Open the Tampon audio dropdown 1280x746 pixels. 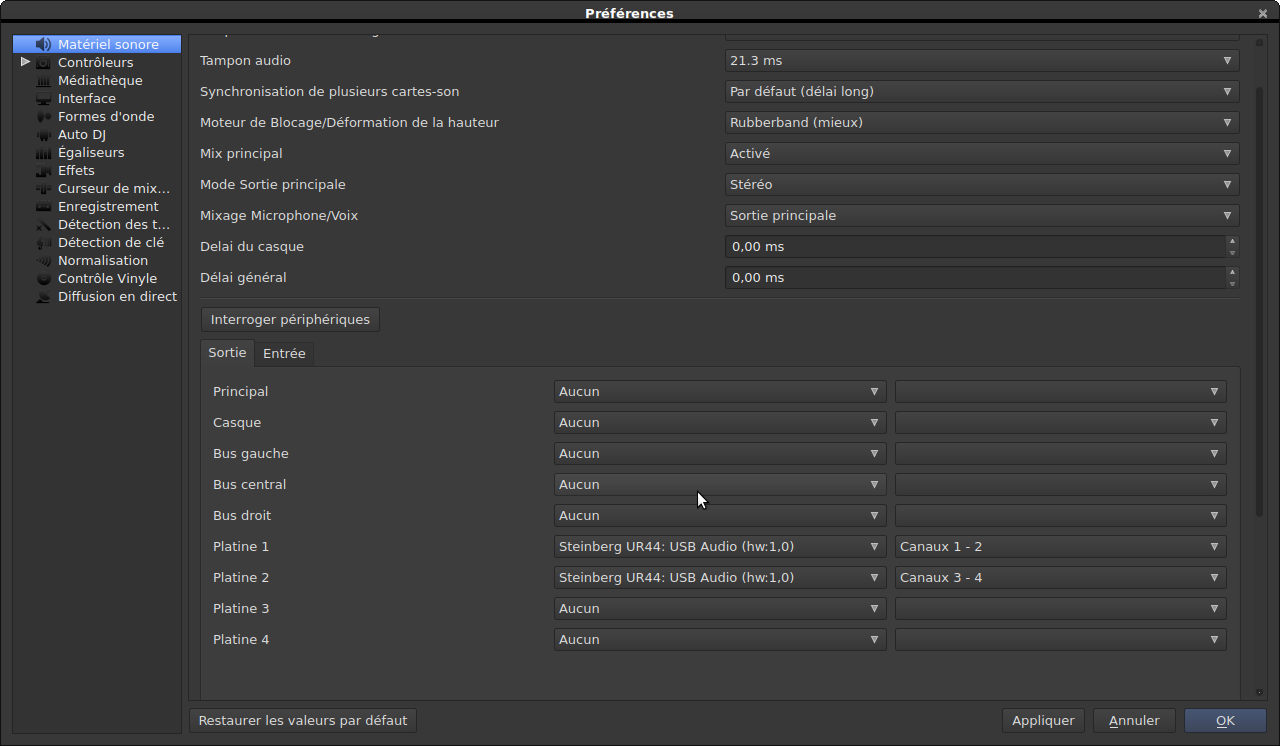click(x=981, y=61)
